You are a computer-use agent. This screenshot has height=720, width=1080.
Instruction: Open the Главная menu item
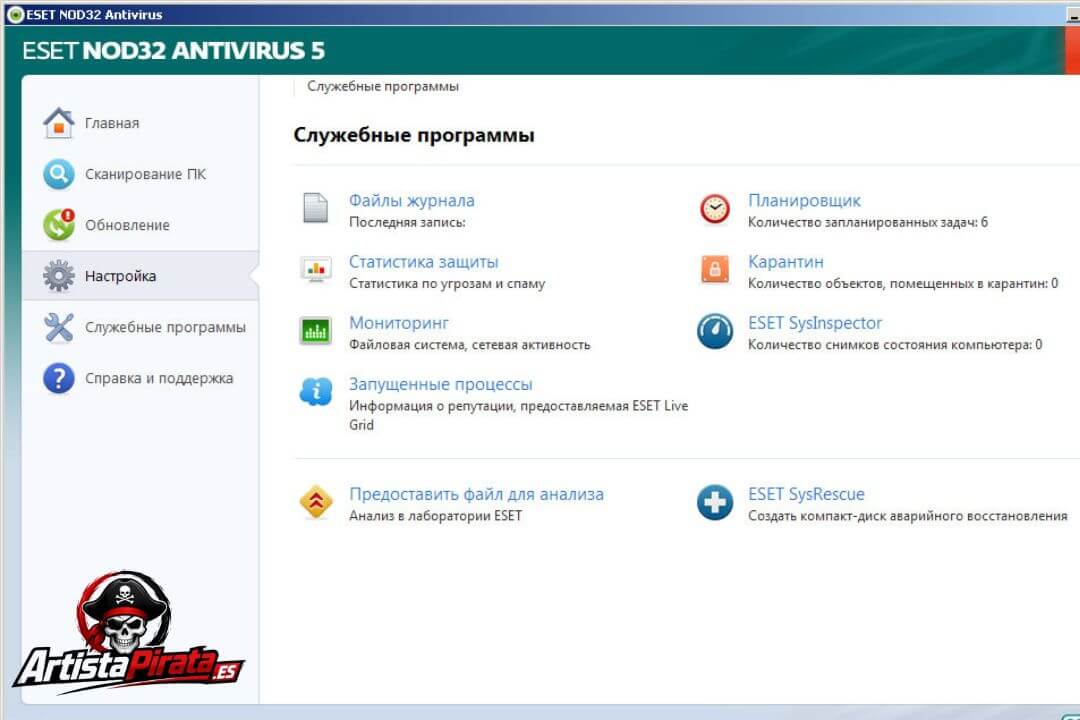pyautogui.click(x=112, y=123)
